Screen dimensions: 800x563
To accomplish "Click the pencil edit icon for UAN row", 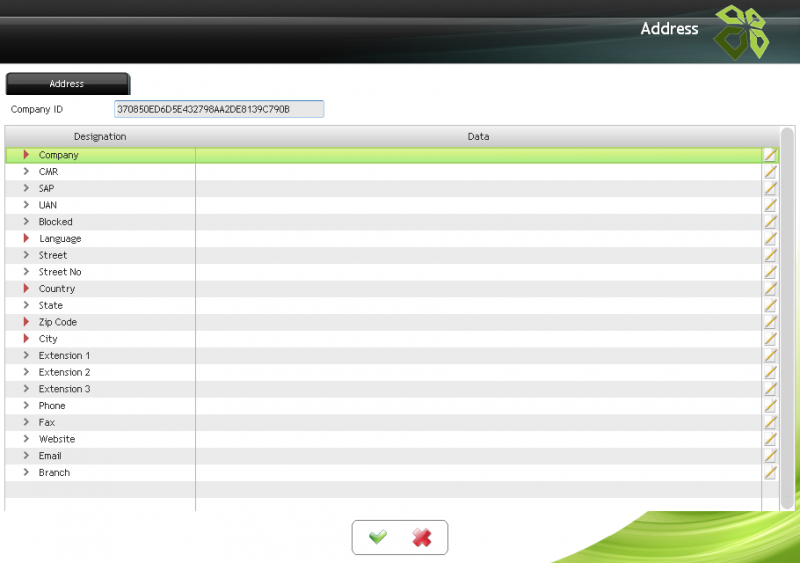I will pos(770,205).
